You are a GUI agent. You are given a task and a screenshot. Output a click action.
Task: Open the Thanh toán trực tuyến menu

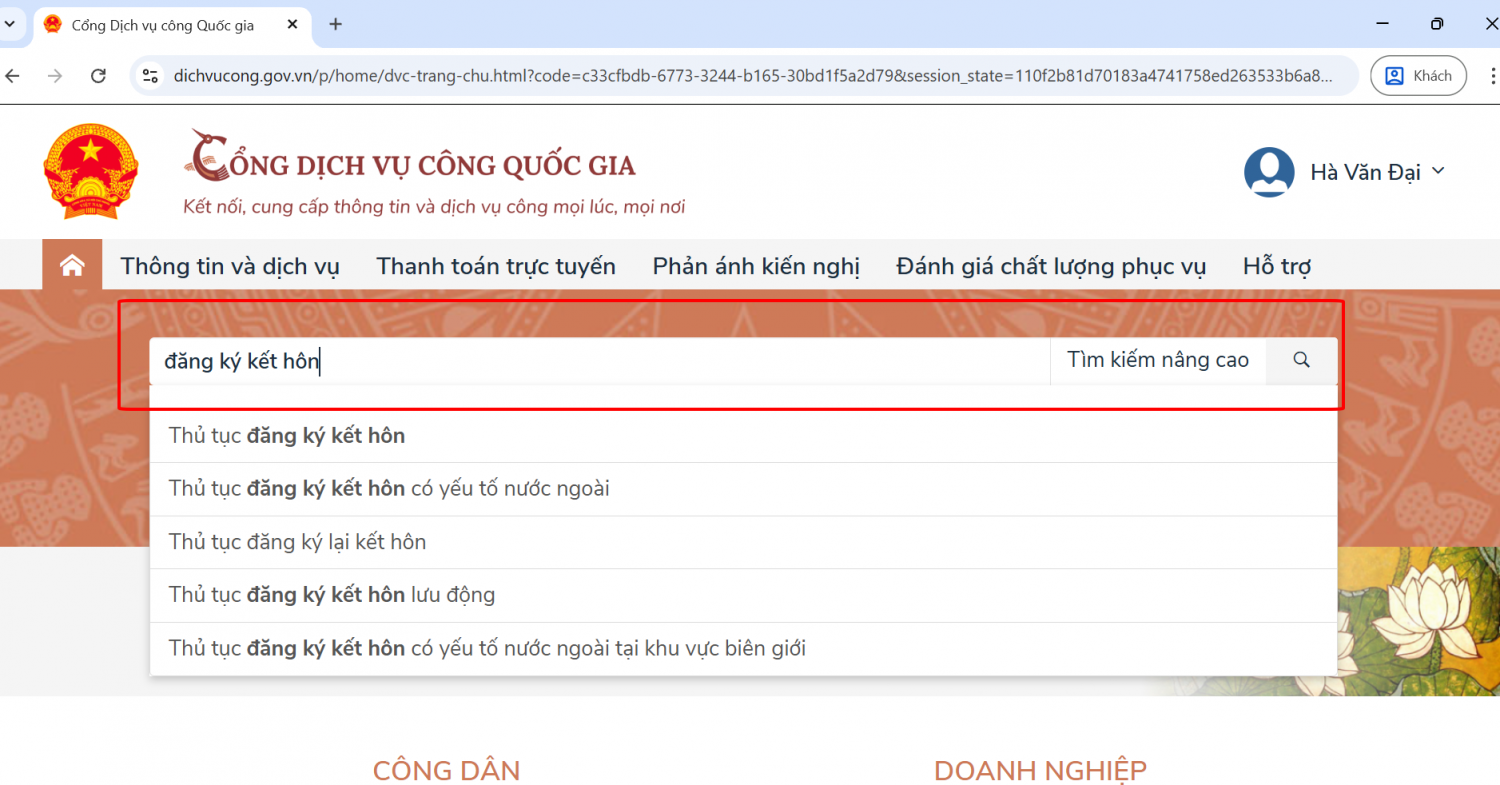click(x=496, y=266)
